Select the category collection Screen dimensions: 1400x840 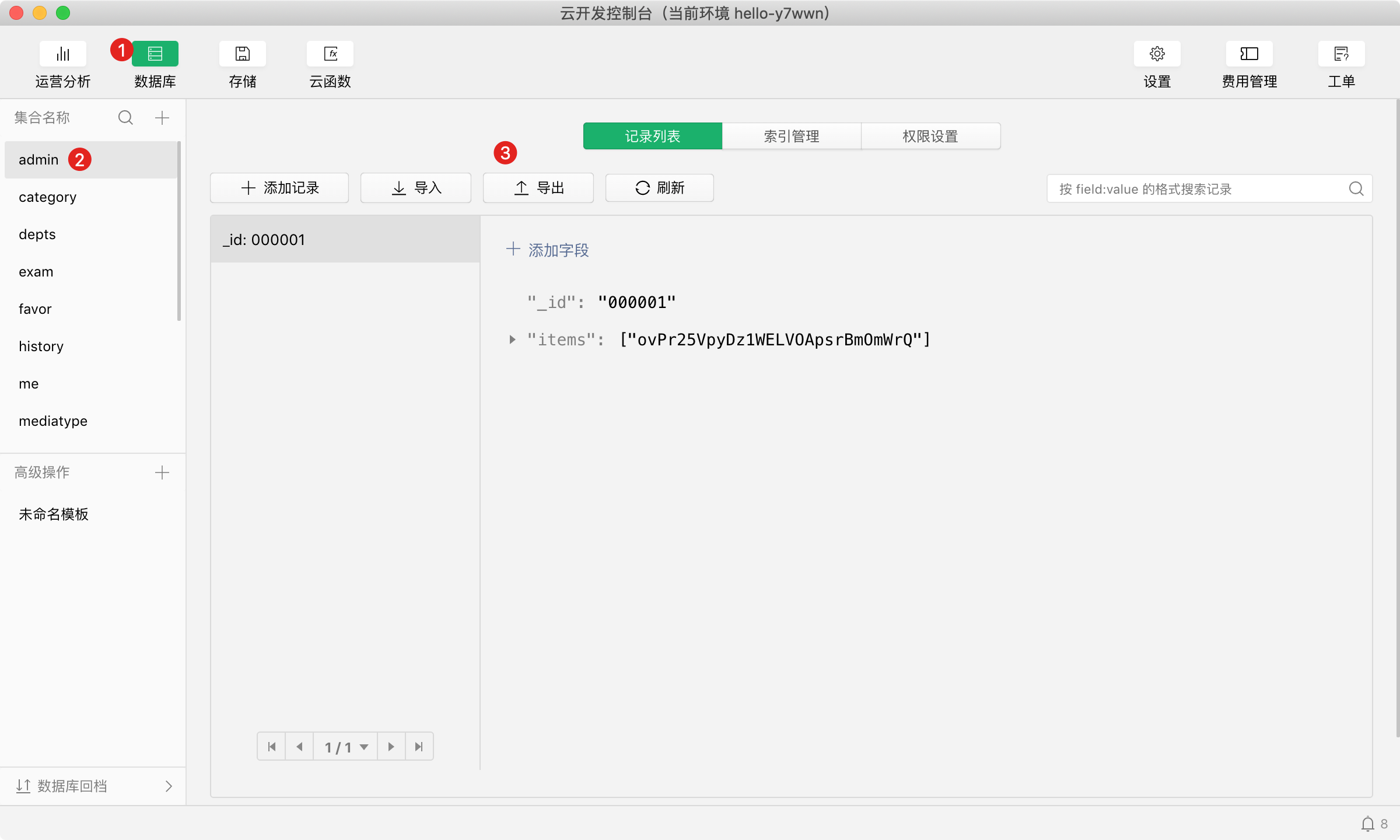pos(47,197)
